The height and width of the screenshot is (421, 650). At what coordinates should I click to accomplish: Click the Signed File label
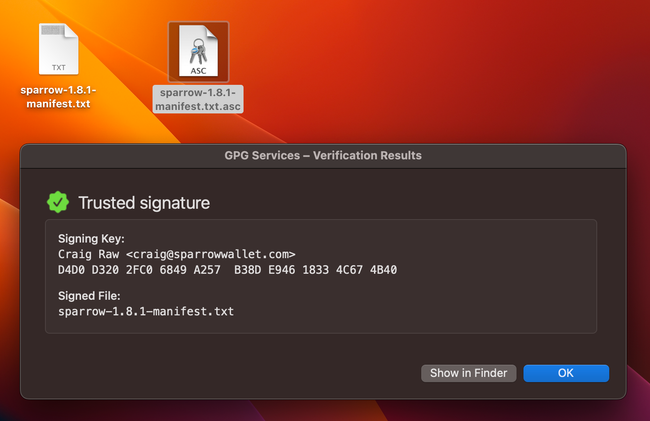(x=89, y=296)
